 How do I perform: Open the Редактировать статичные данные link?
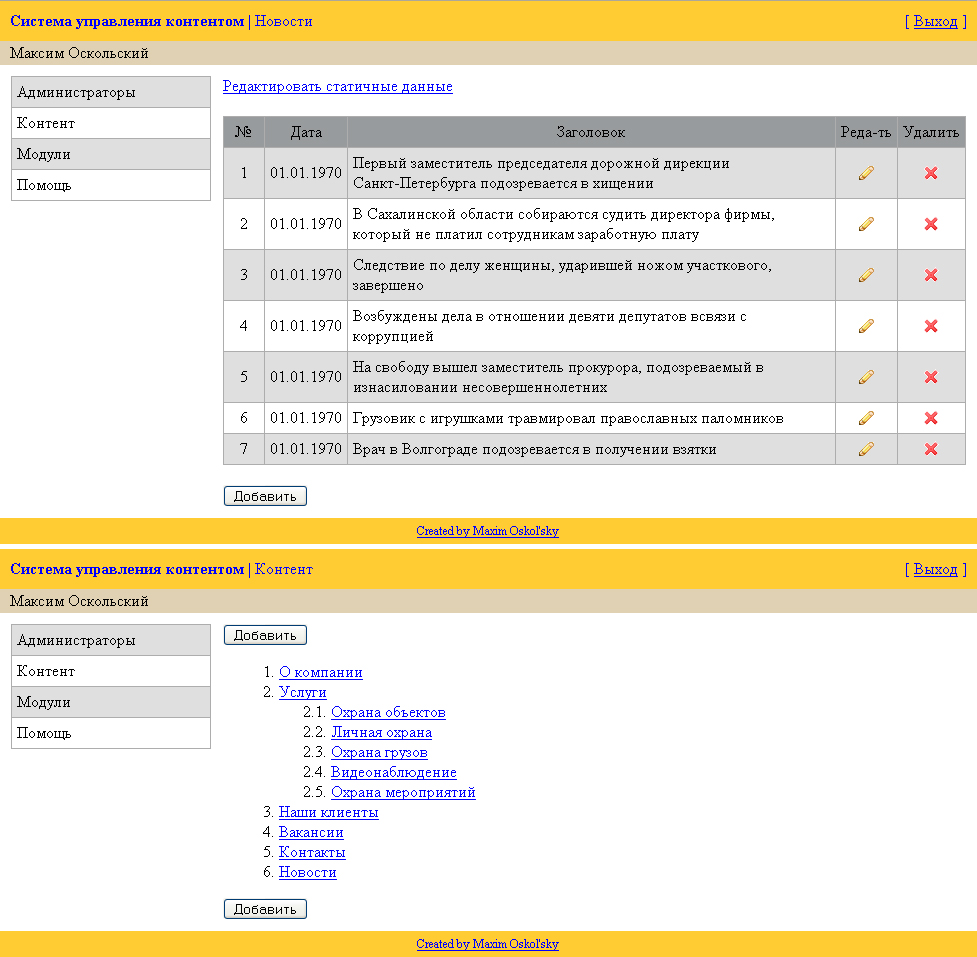click(x=336, y=87)
